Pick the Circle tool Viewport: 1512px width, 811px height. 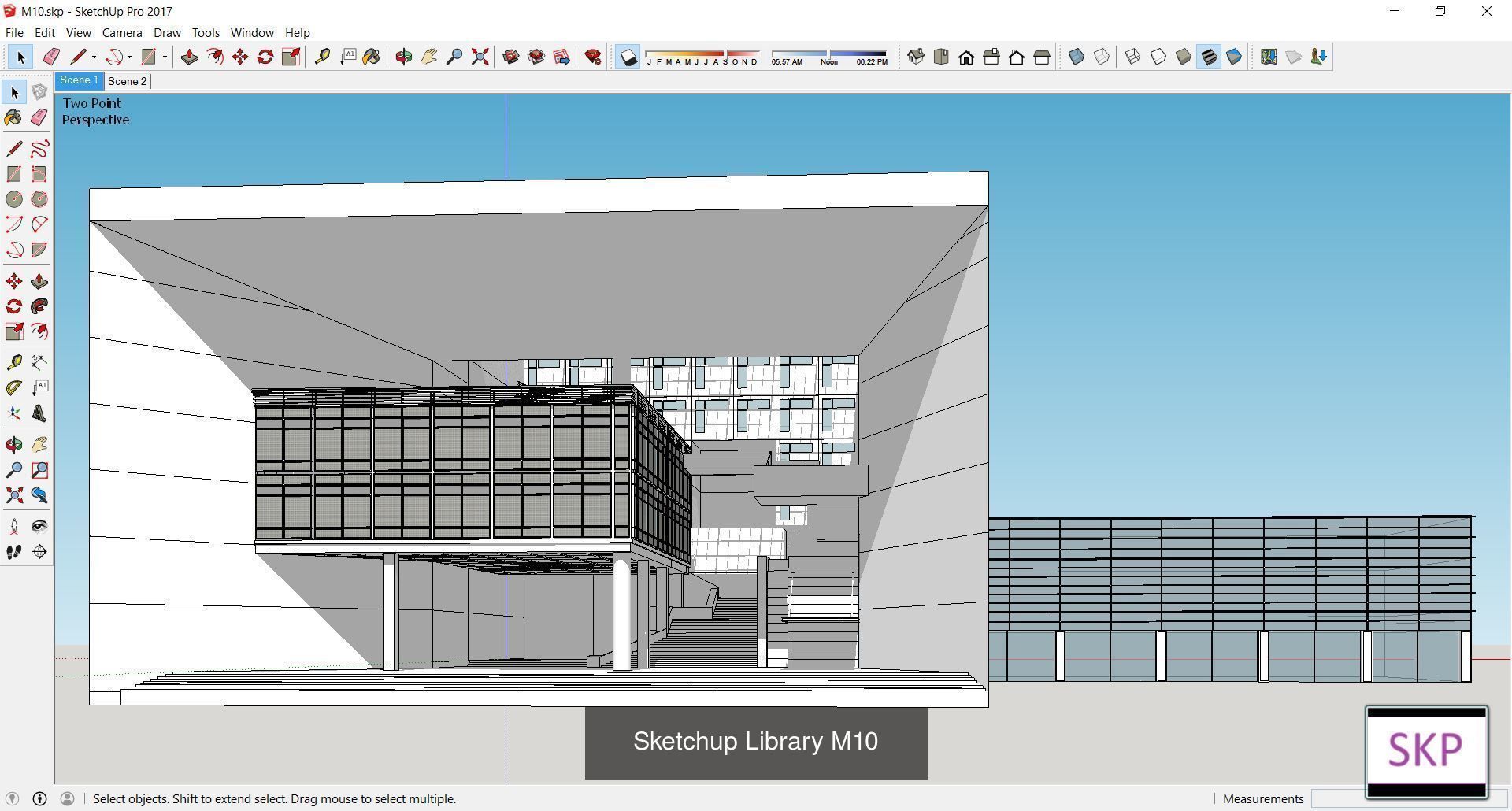(14, 199)
